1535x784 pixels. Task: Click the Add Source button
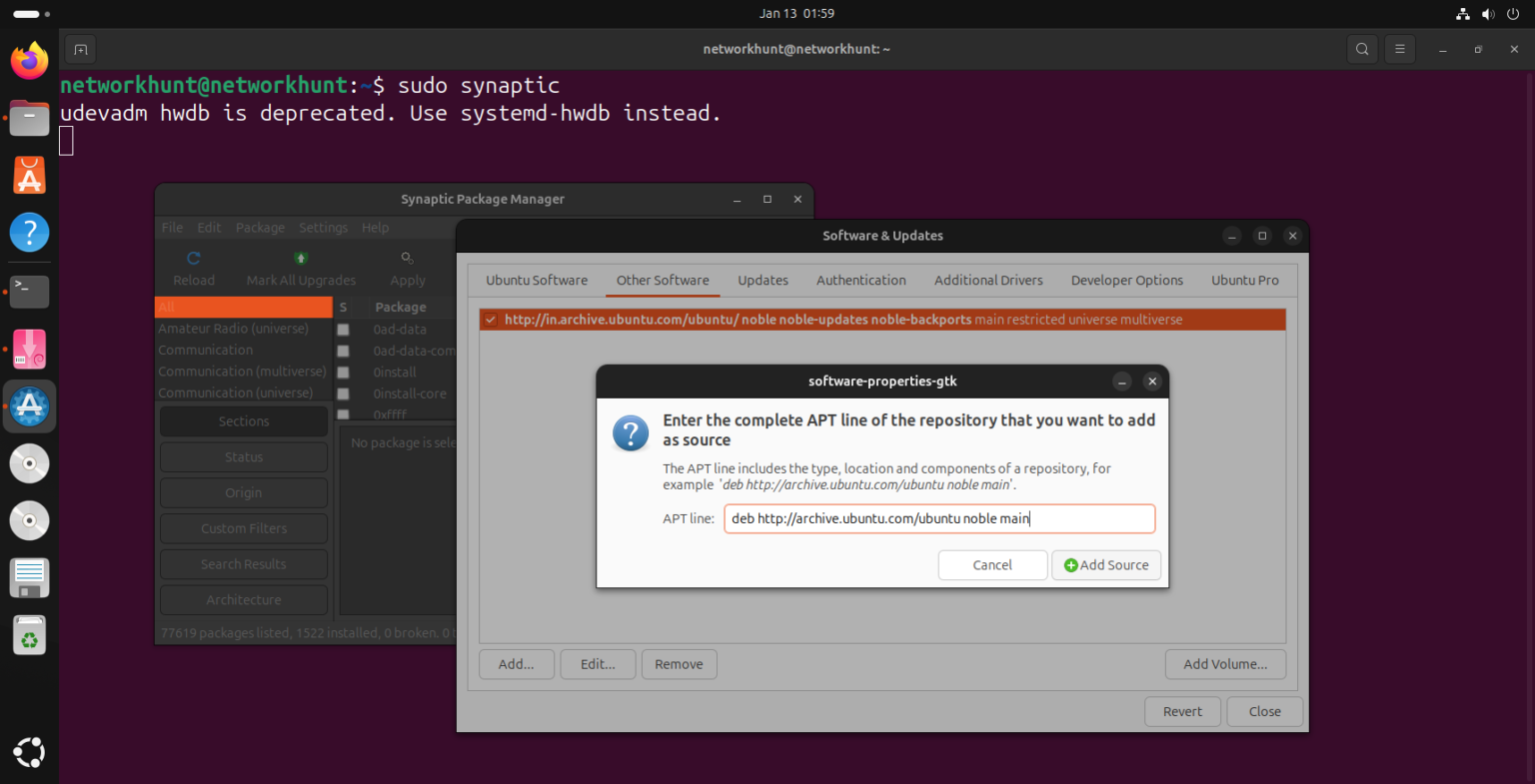(x=1106, y=564)
